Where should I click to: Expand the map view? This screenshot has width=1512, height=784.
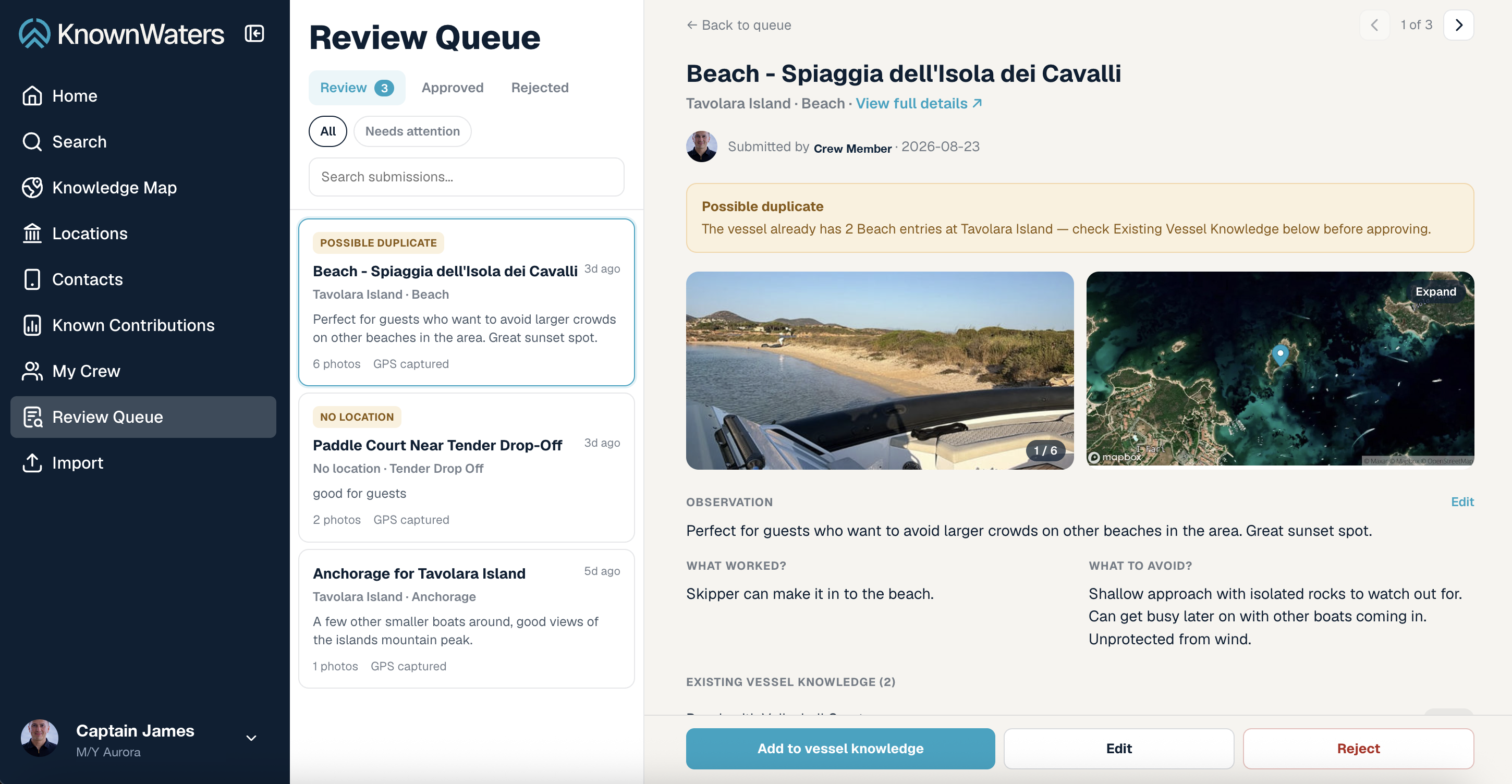click(x=1436, y=291)
